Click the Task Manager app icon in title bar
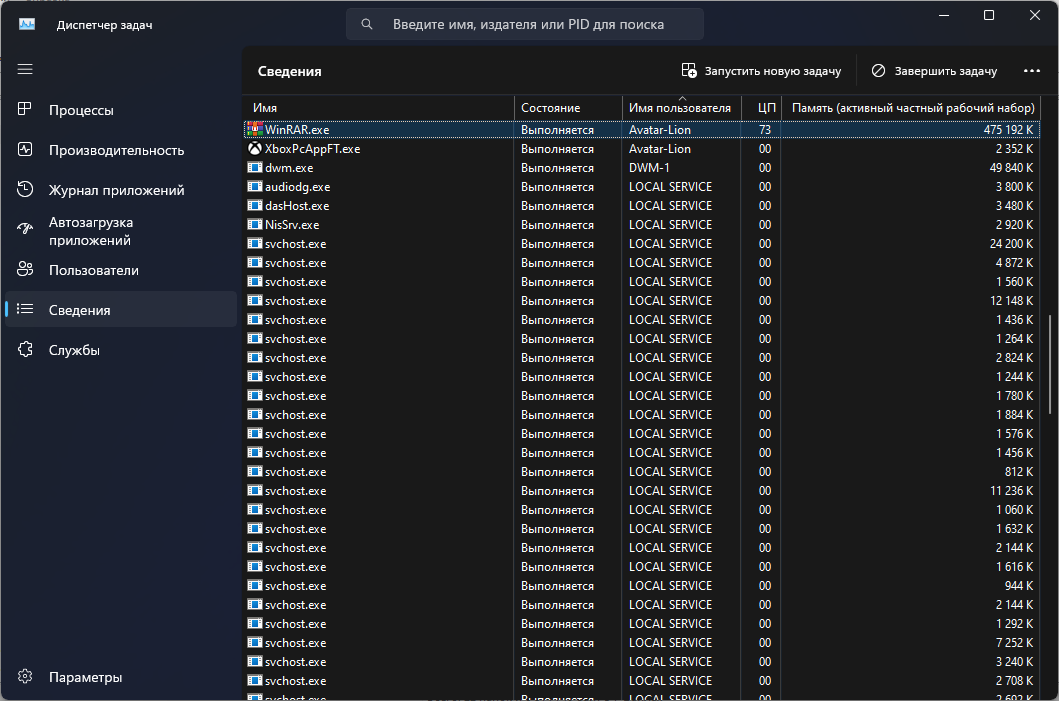This screenshot has height=701, width=1059. [x=27, y=24]
